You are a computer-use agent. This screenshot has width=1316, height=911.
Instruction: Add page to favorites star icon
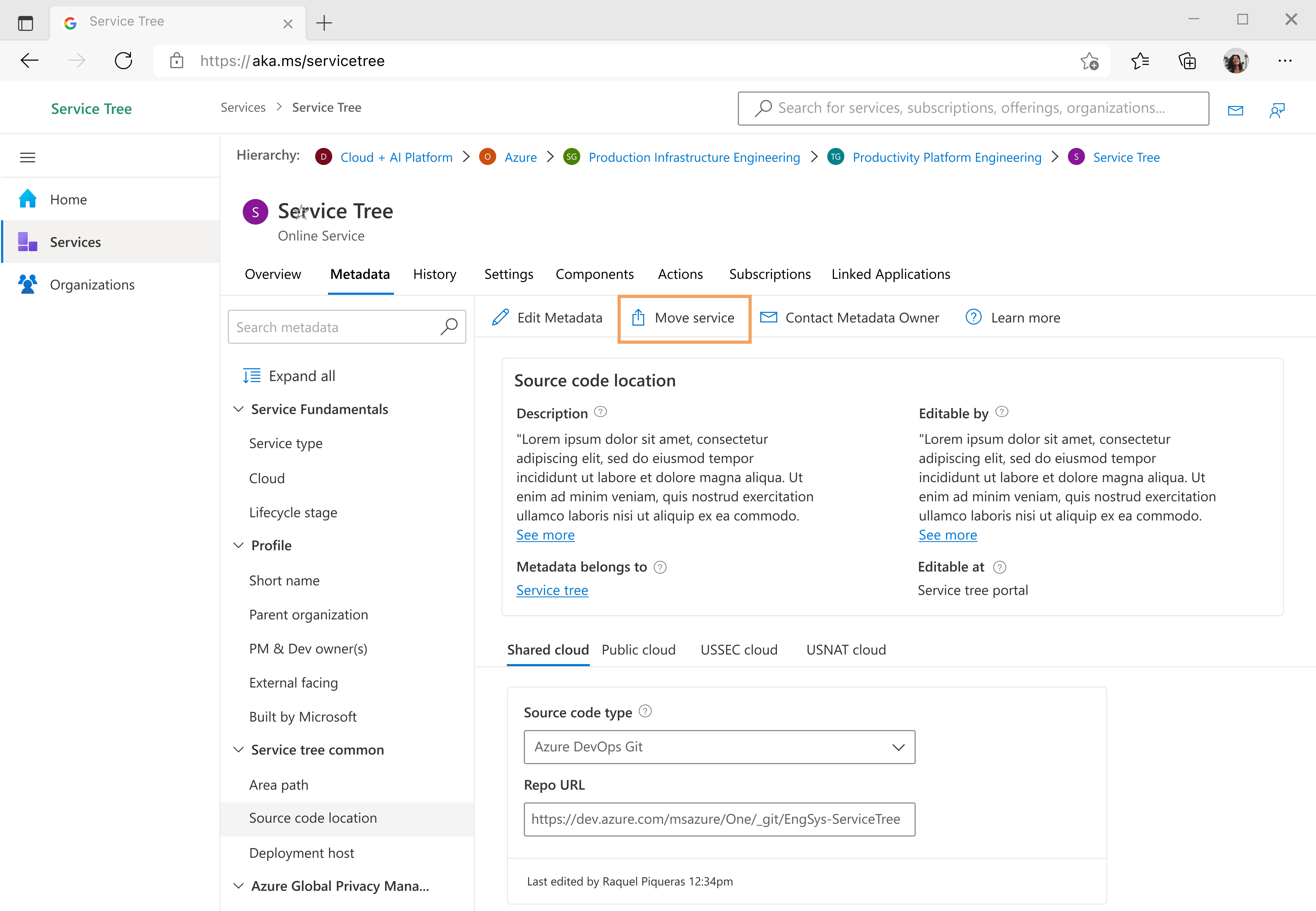coord(1089,61)
